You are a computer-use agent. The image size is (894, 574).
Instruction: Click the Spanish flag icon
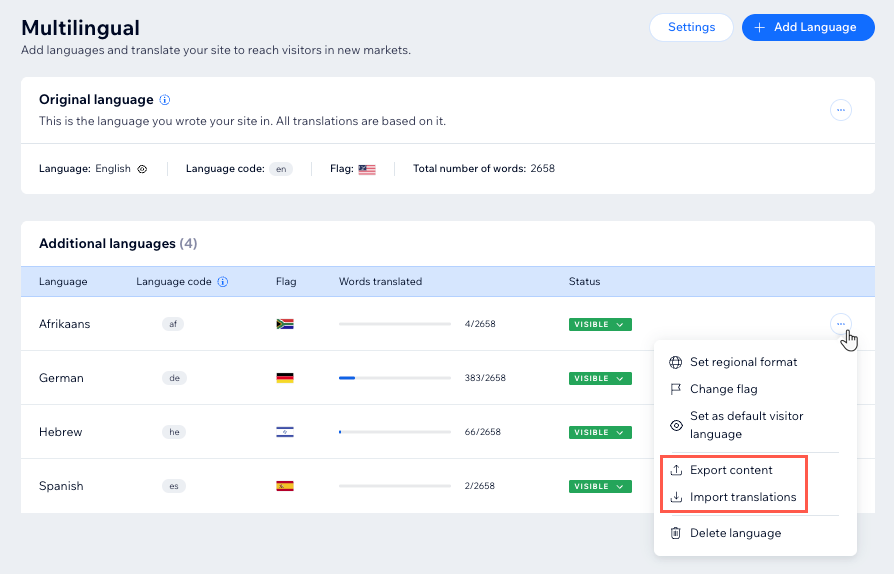(285, 486)
